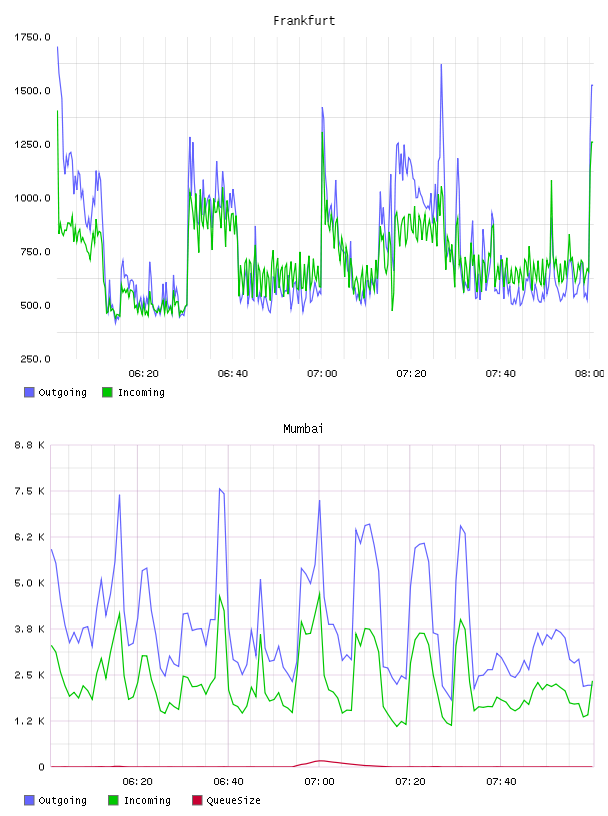Screen dimensions: 608x816
Task: Click the 06:40 time label under Mumbai chart
Action: [x=228, y=781]
